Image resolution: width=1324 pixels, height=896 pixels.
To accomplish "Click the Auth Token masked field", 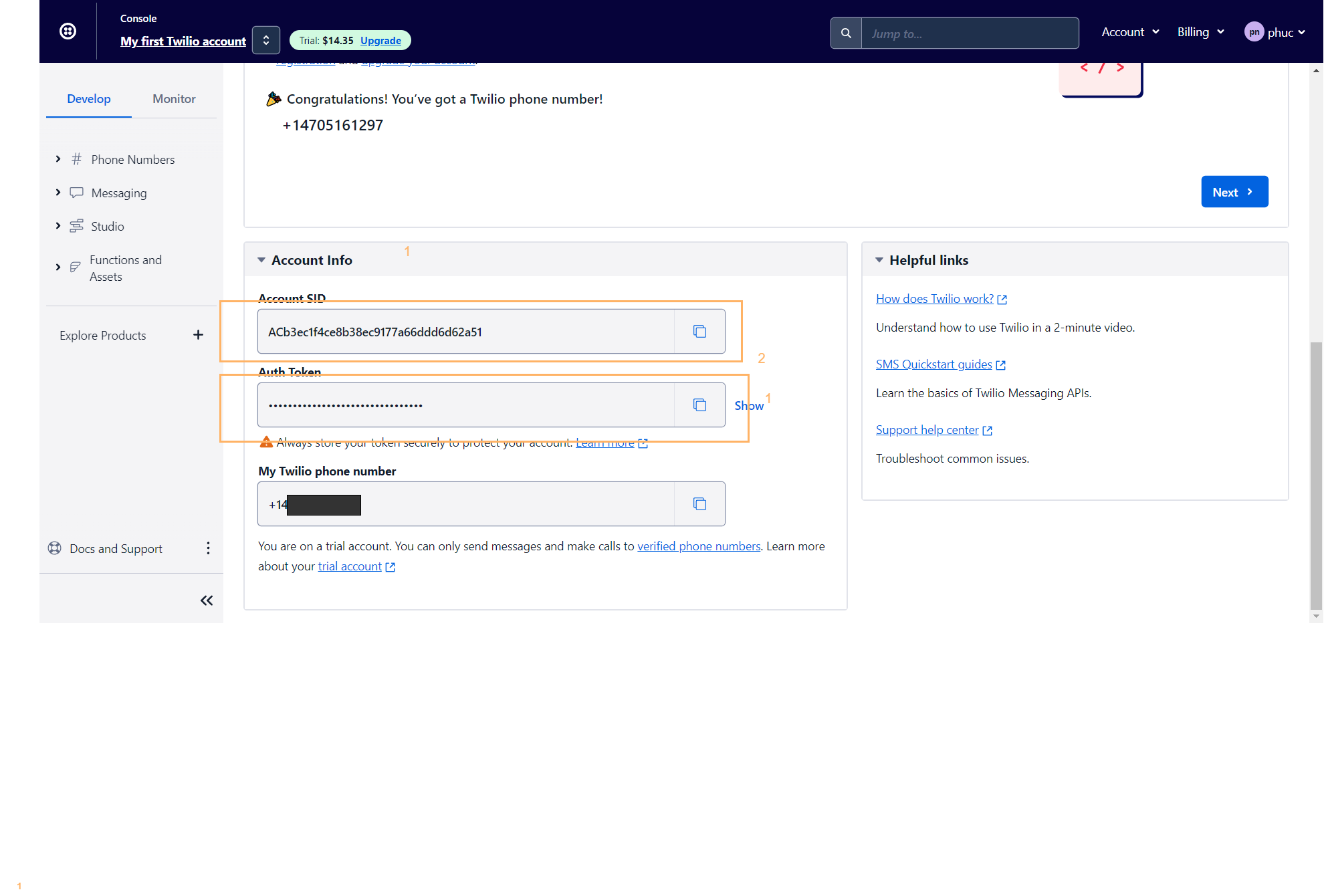I will click(466, 405).
